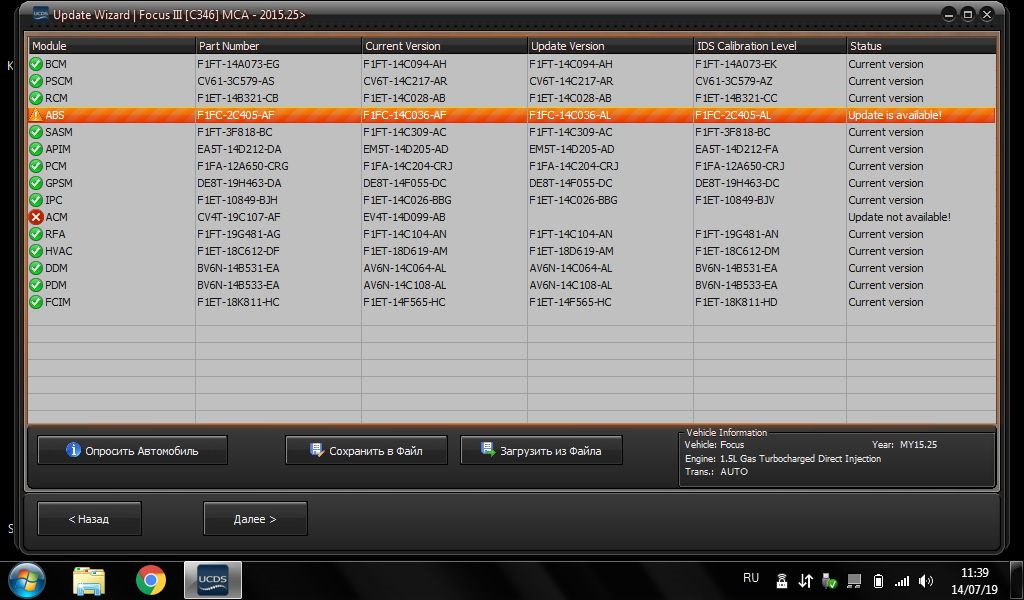1024x600 pixels.
Task: Click green check icon beside APIM
Action: [36, 149]
